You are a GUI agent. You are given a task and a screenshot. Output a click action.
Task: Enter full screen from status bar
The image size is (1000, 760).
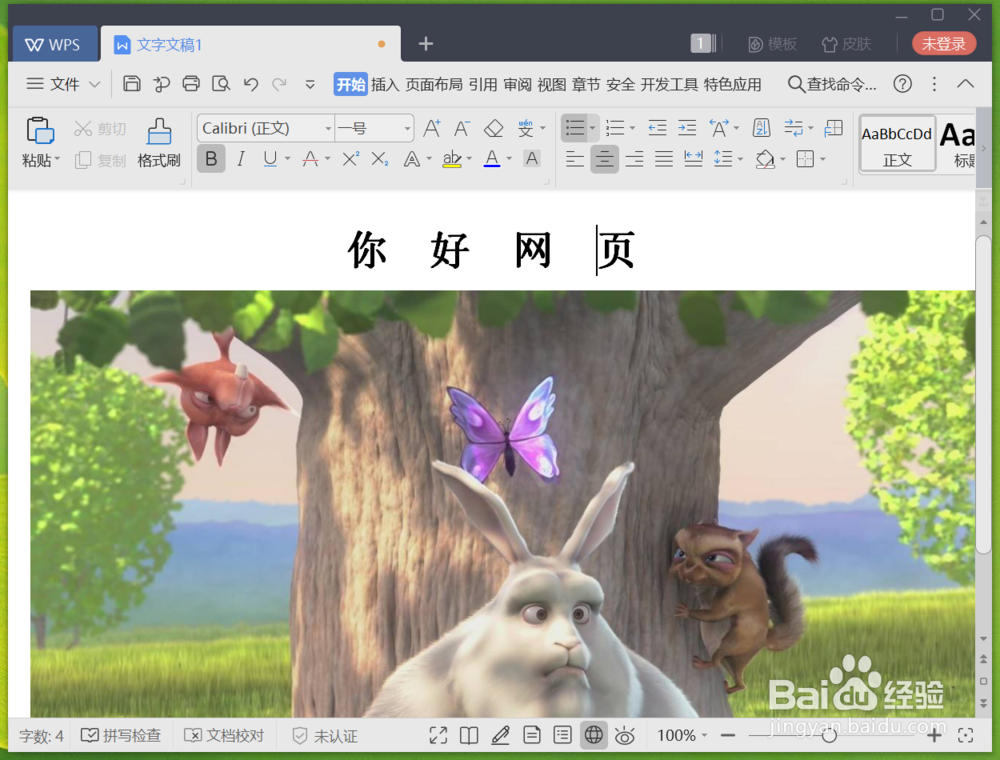438,735
